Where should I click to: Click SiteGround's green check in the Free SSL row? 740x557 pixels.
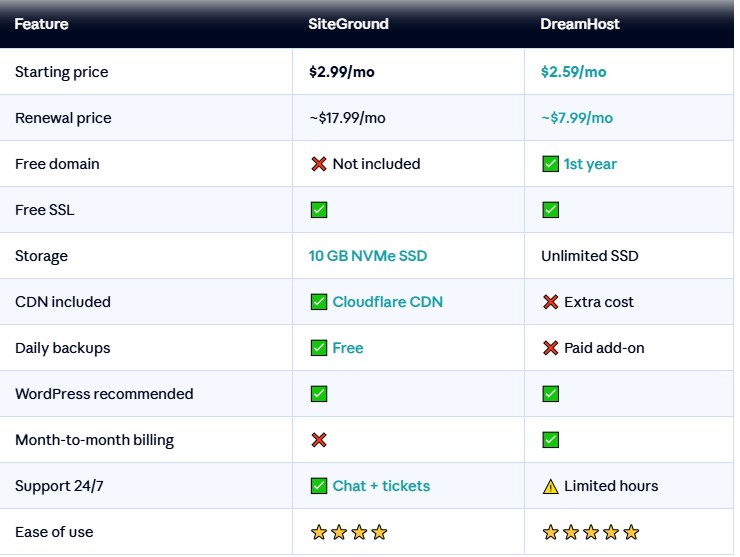tap(319, 210)
